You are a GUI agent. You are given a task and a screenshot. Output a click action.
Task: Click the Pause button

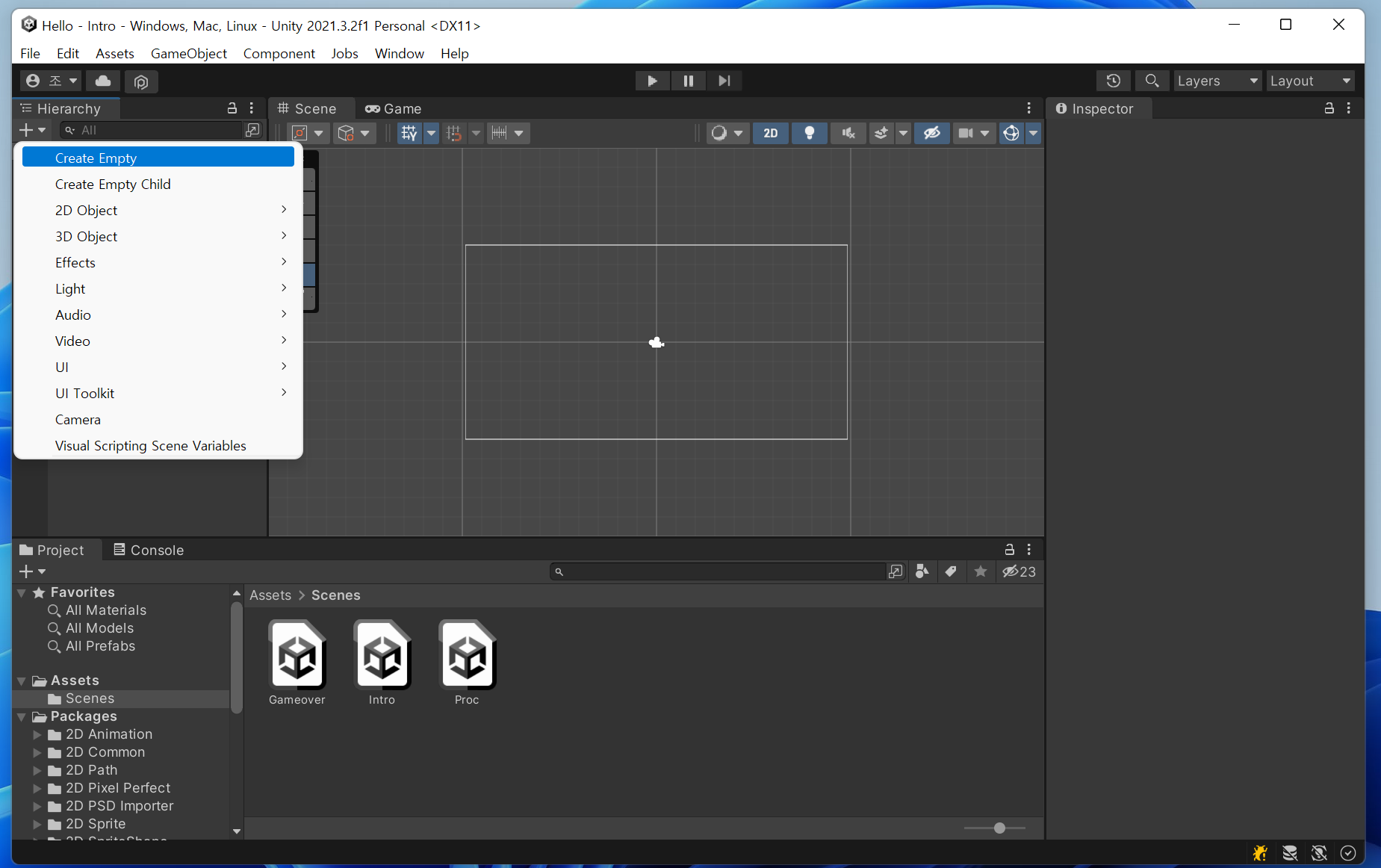688,81
